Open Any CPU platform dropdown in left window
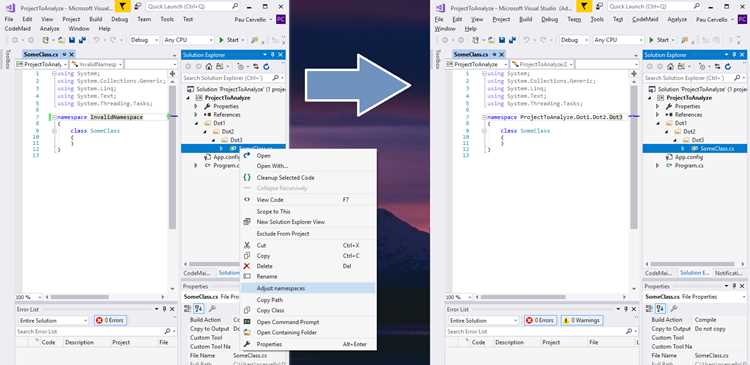Image resolution: width=750 pixels, height=365 pixels. [x=188, y=40]
